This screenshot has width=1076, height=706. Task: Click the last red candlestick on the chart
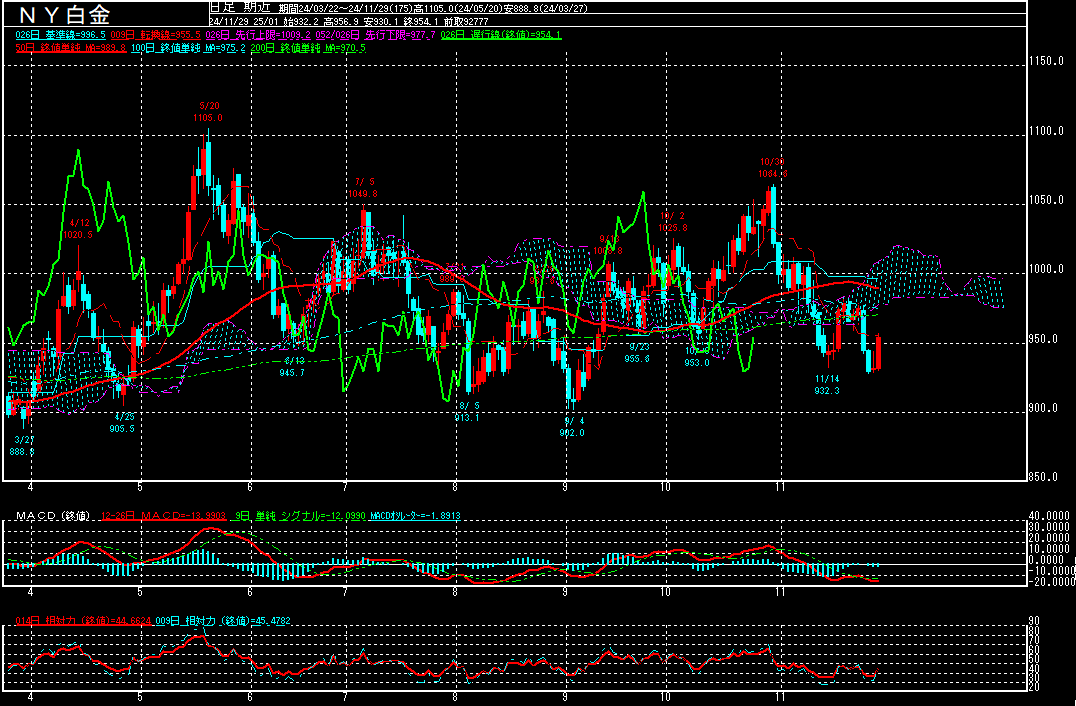[878, 353]
